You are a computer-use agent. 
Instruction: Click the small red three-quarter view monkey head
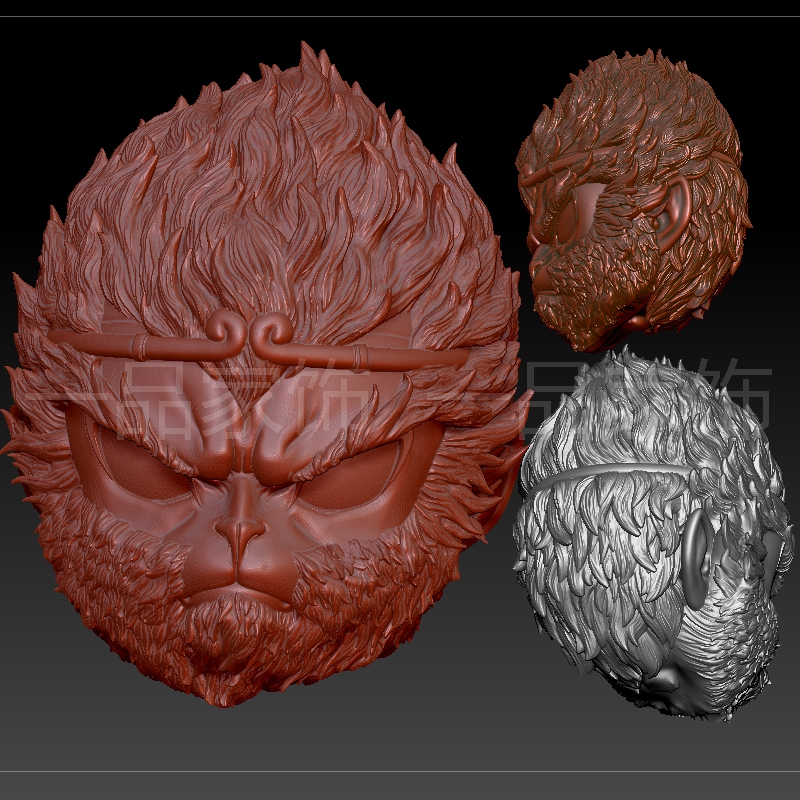tap(633, 200)
